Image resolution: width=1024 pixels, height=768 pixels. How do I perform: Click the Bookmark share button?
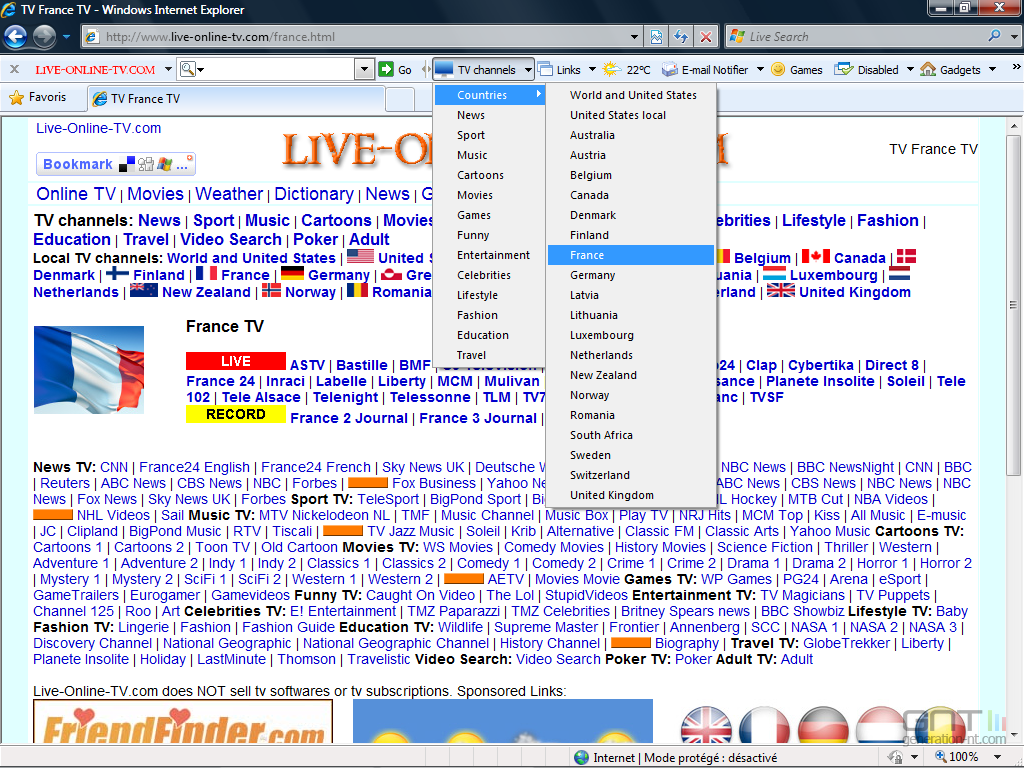(x=116, y=164)
